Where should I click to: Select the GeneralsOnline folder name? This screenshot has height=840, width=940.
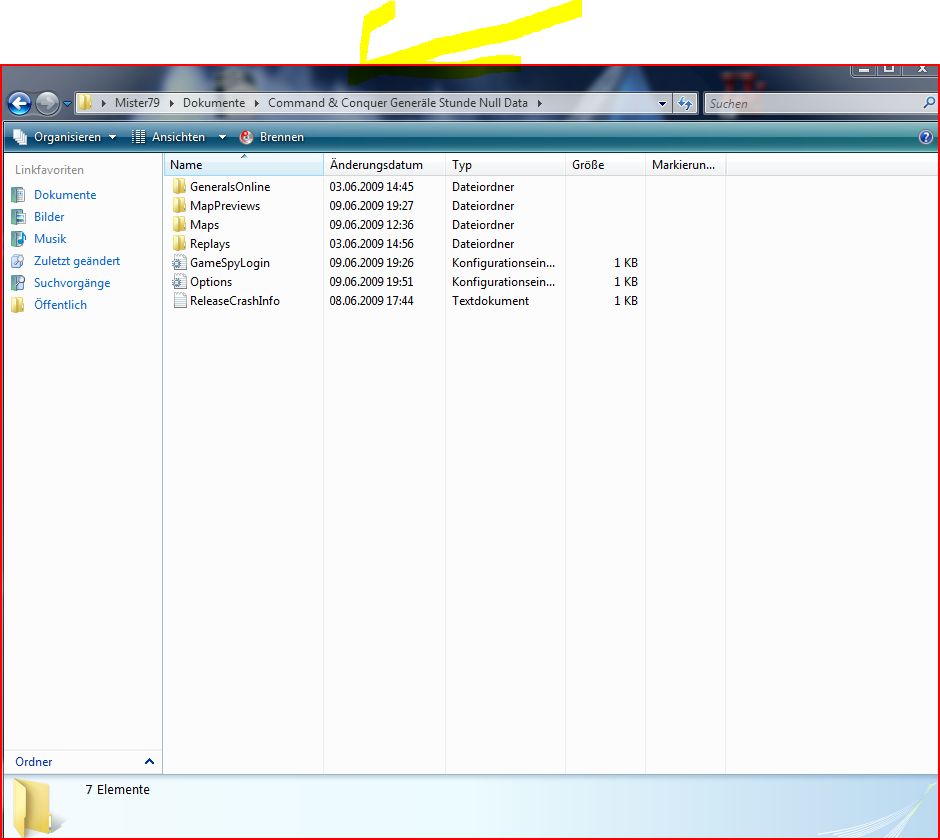point(230,186)
